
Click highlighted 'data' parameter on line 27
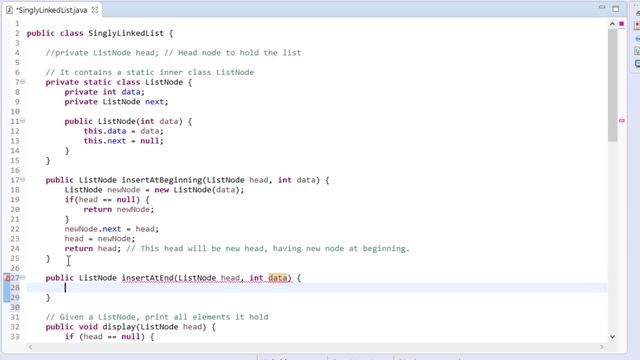click(x=278, y=278)
